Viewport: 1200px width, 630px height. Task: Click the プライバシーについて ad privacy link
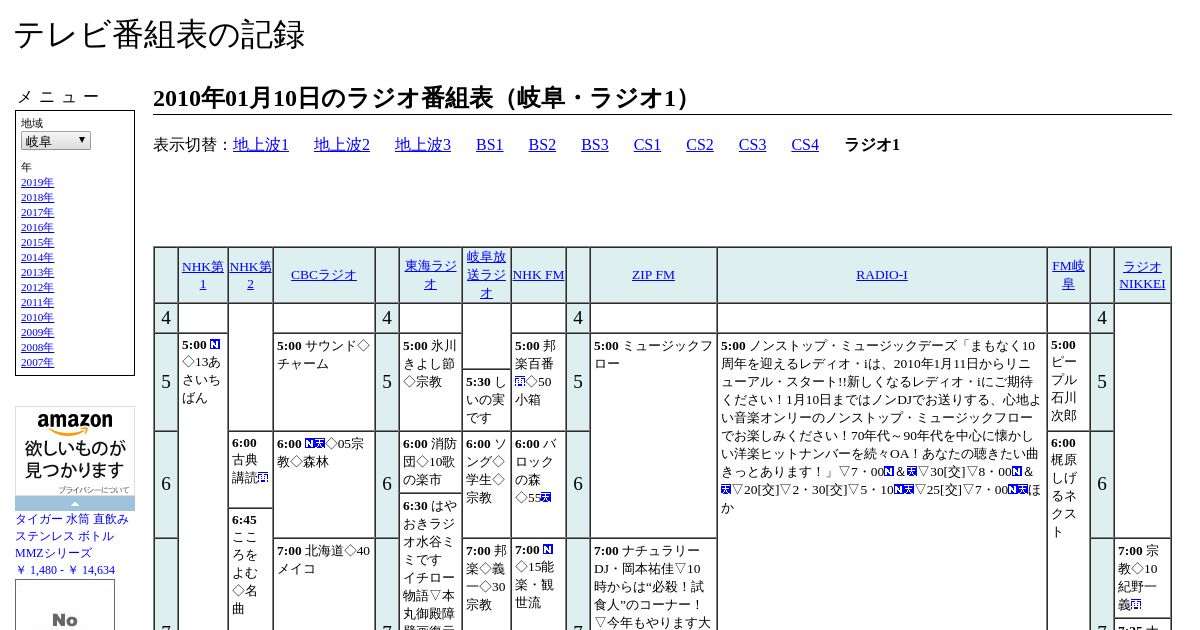94,490
